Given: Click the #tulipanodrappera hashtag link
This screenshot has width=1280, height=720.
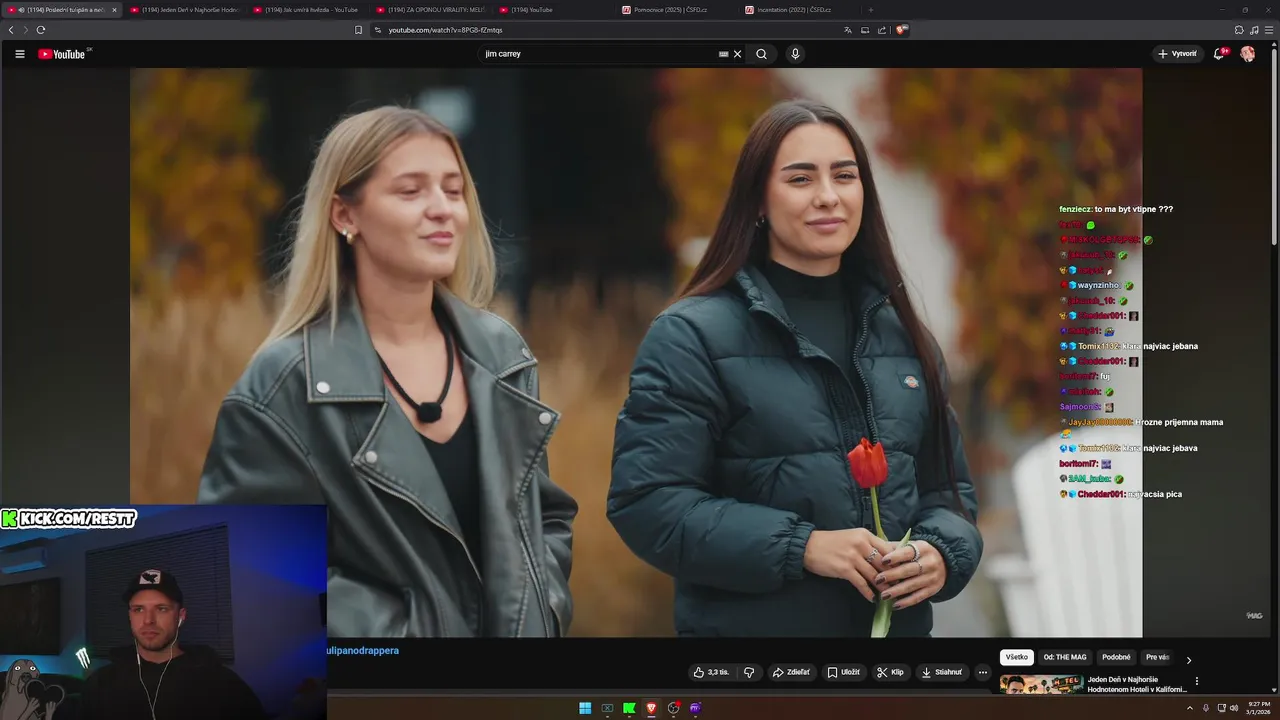Looking at the screenshot, I should (363, 651).
